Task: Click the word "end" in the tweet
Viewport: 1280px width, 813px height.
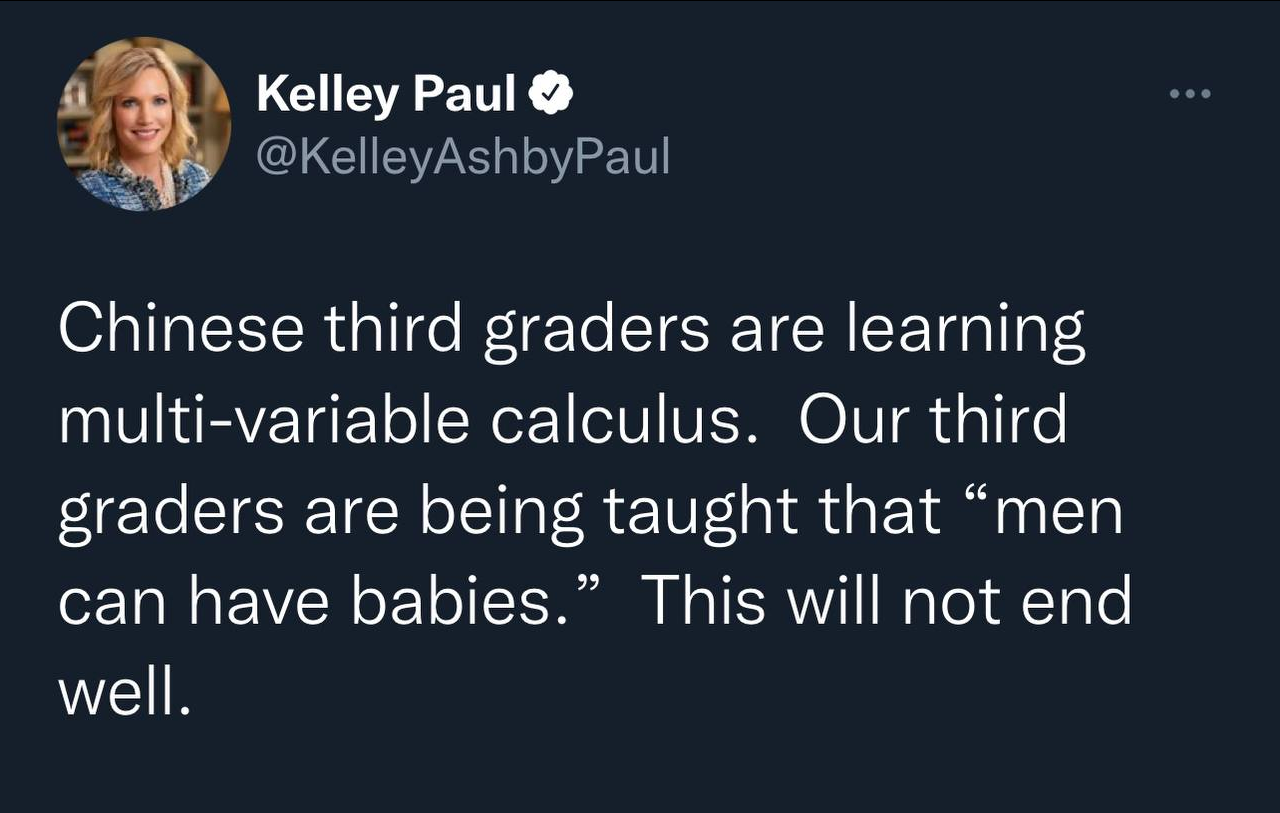Action: [x=1085, y=600]
